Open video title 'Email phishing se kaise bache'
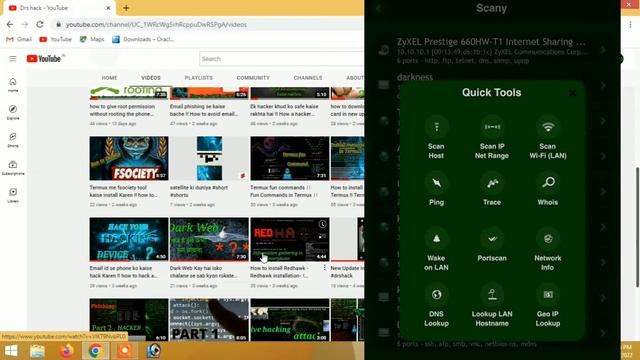This screenshot has width=640, height=360. pos(204,110)
